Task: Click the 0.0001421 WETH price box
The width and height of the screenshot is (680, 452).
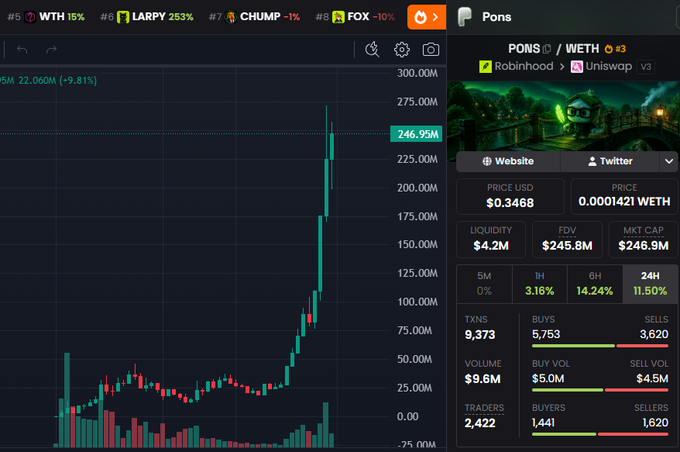Action: [x=624, y=196]
